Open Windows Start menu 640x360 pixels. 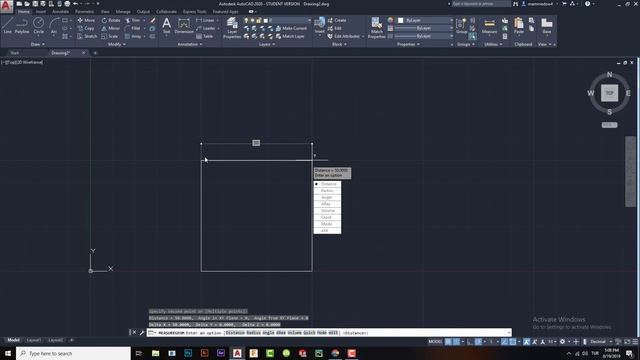8,353
